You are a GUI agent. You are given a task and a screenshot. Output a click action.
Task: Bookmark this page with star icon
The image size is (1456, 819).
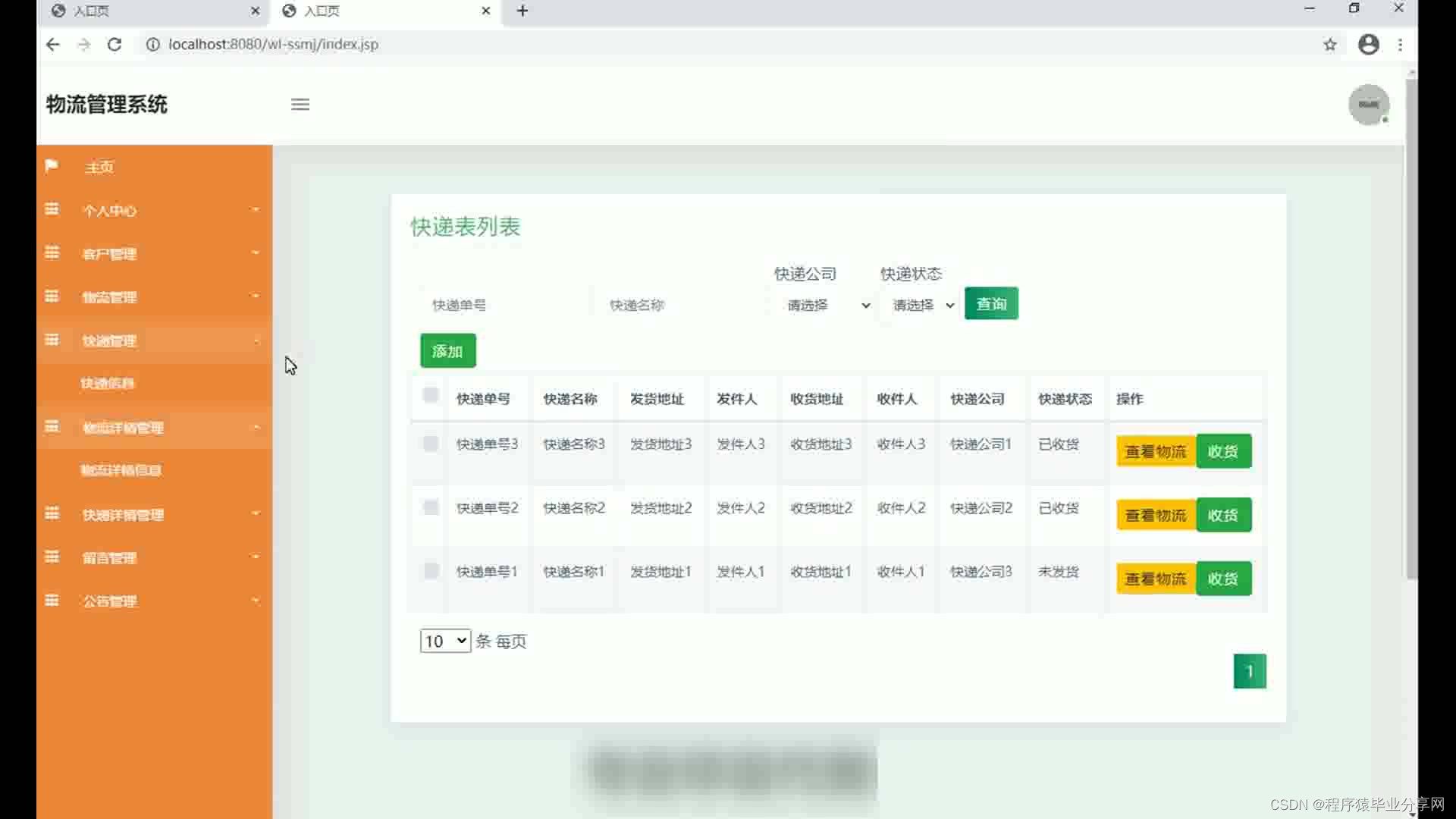pos(1330,45)
